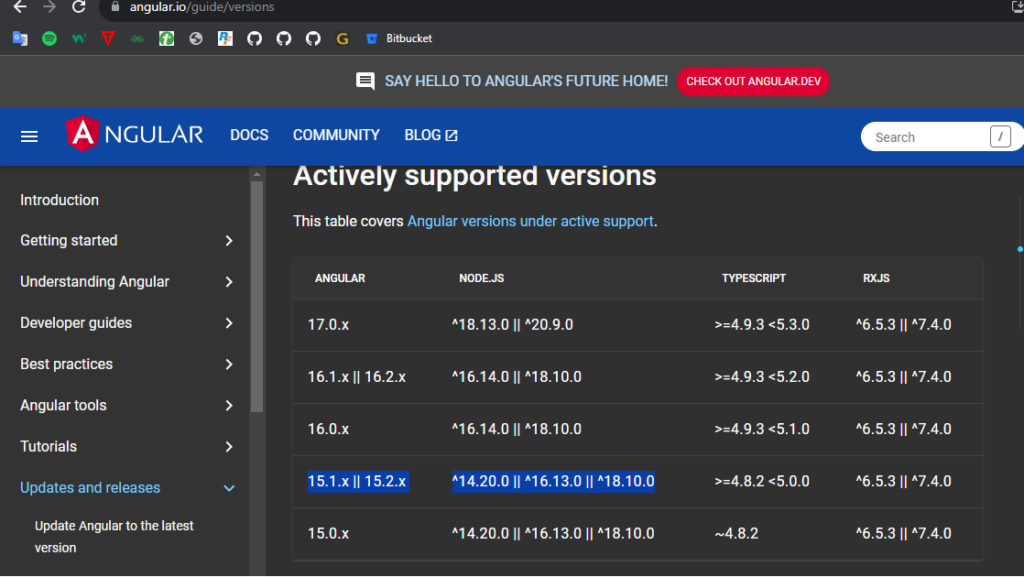This screenshot has height=577, width=1024.
Task: Open the Spotify bookmark
Action: [49, 39]
